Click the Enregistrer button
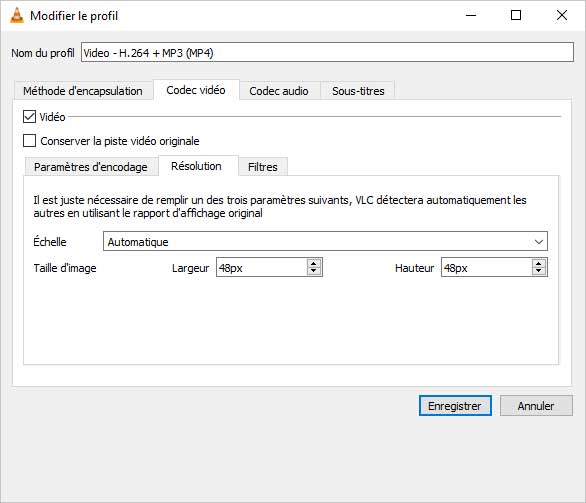The image size is (586, 503). [x=455, y=406]
